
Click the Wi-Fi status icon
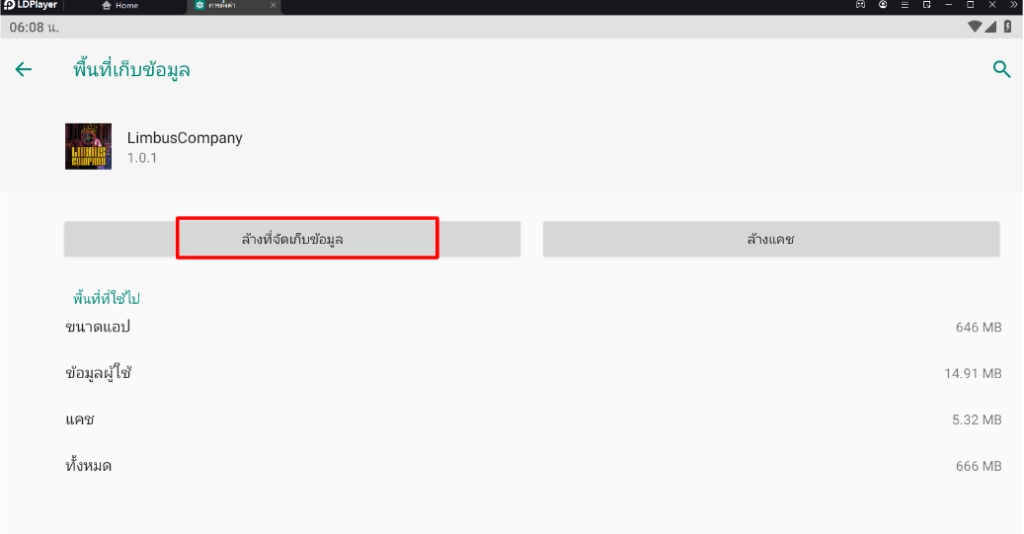pyautogui.click(x=974, y=27)
